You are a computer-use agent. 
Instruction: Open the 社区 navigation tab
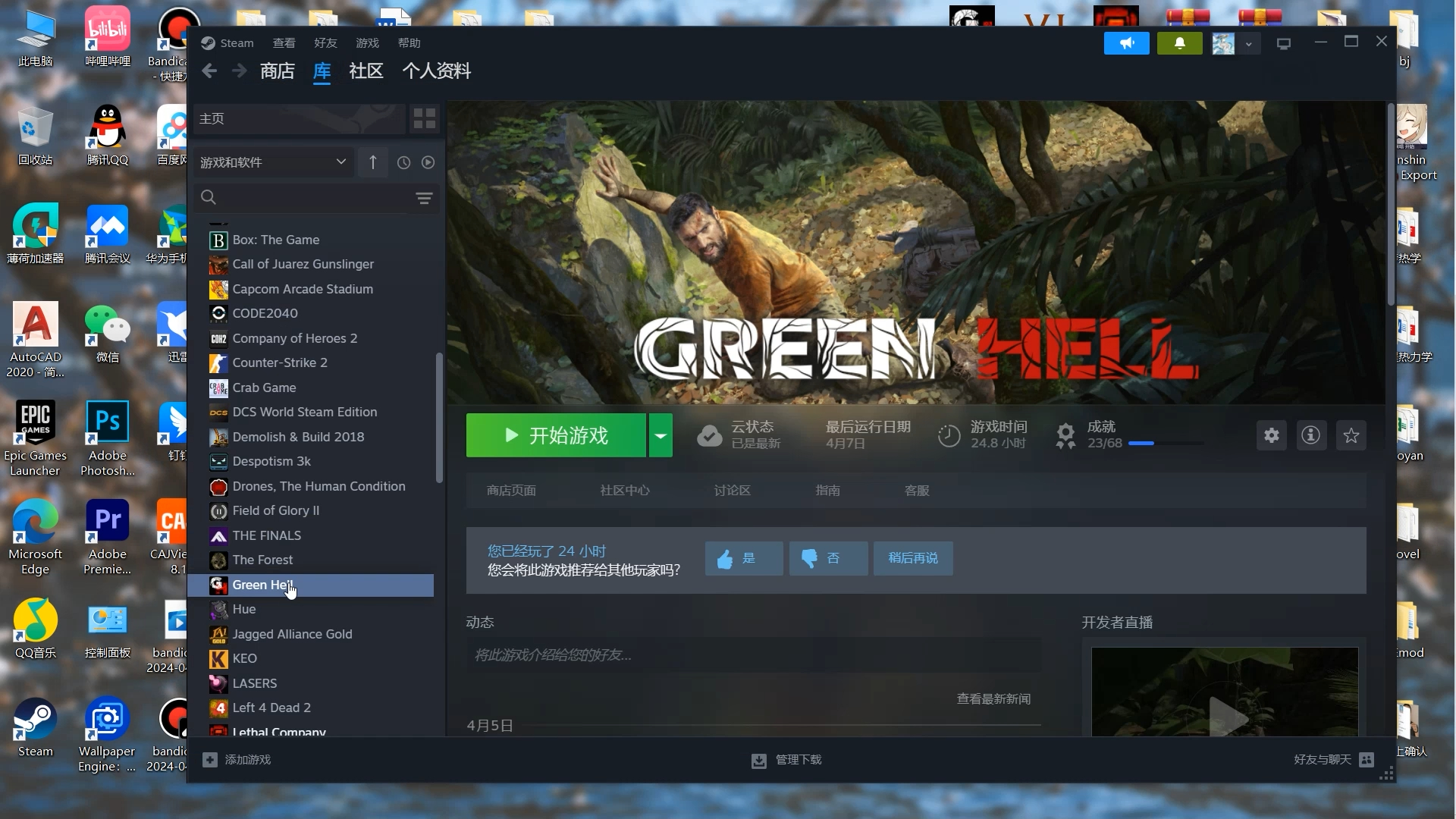coord(366,71)
